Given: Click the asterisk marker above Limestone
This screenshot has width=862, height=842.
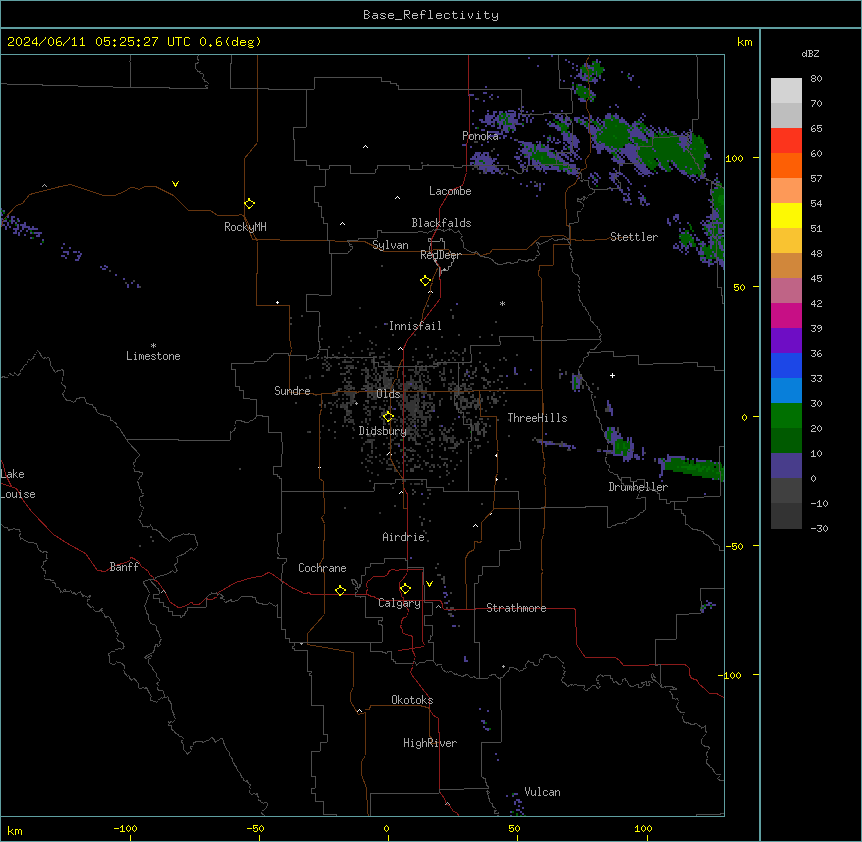Looking at the screenshot, I should (153, 346).
